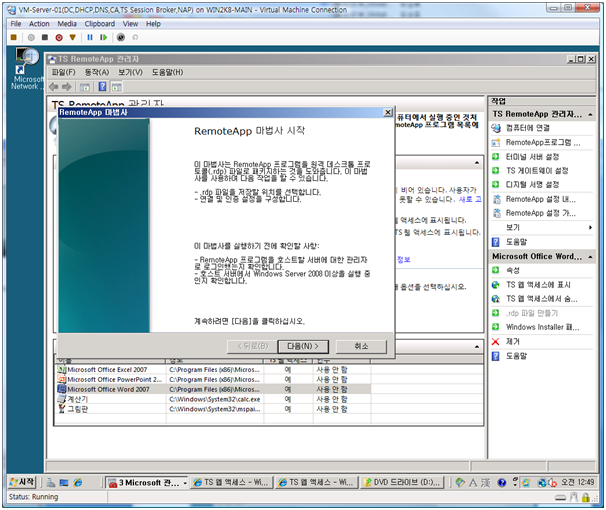The height and width of the screenshot is (510, 606).
Task: Expand the 보기 submenu arrow
Action: tap(590, 228)
